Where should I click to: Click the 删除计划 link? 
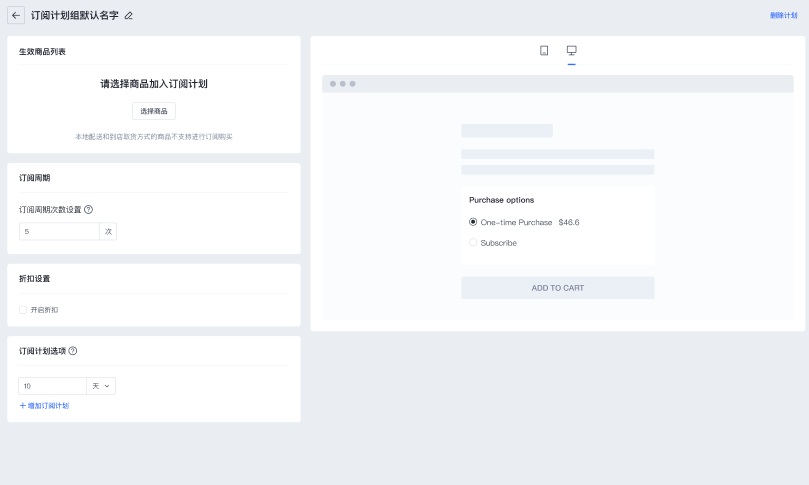(x=783, y=16)
